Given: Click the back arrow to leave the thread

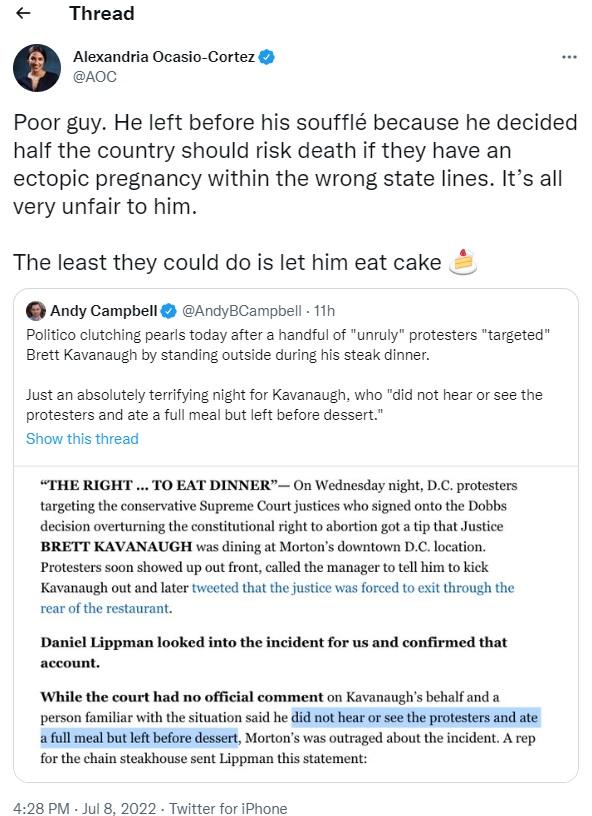Looking at the screenshot, I should (x=22, y=13).
